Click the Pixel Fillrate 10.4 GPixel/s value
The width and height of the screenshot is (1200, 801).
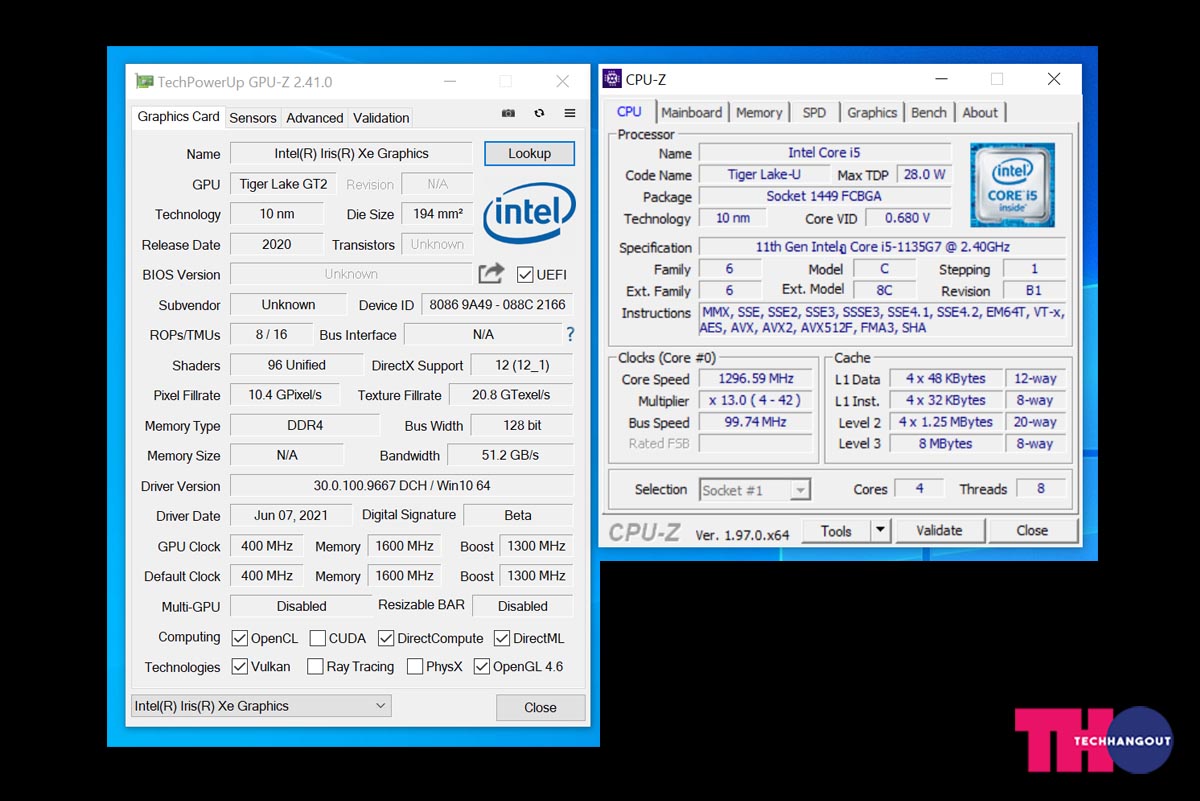pos(285,395)
